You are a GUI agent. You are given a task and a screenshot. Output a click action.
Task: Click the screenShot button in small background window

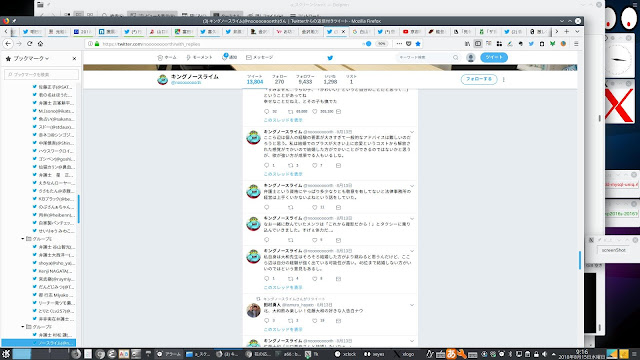coord(613,250)
